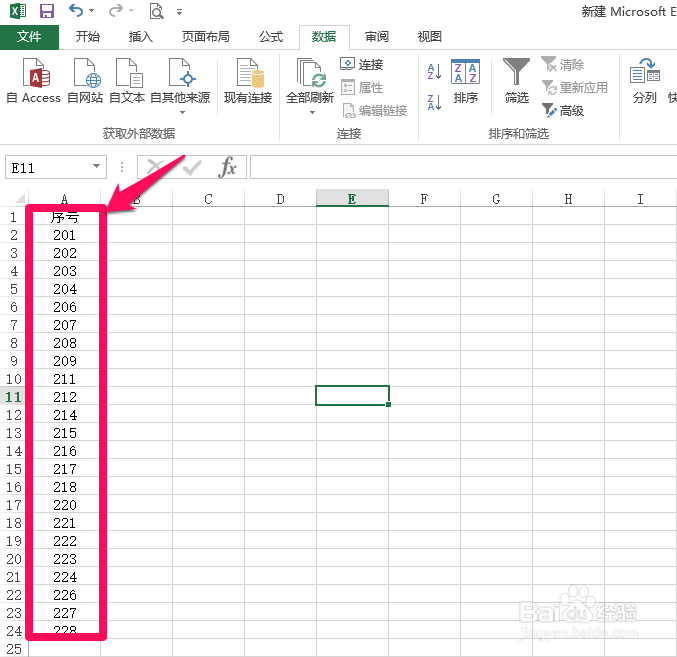Viewport: 677px width, 657px height.
Task: Click Clear filter (清除) button
Action: pyautogui.click(x=563, y=64)
